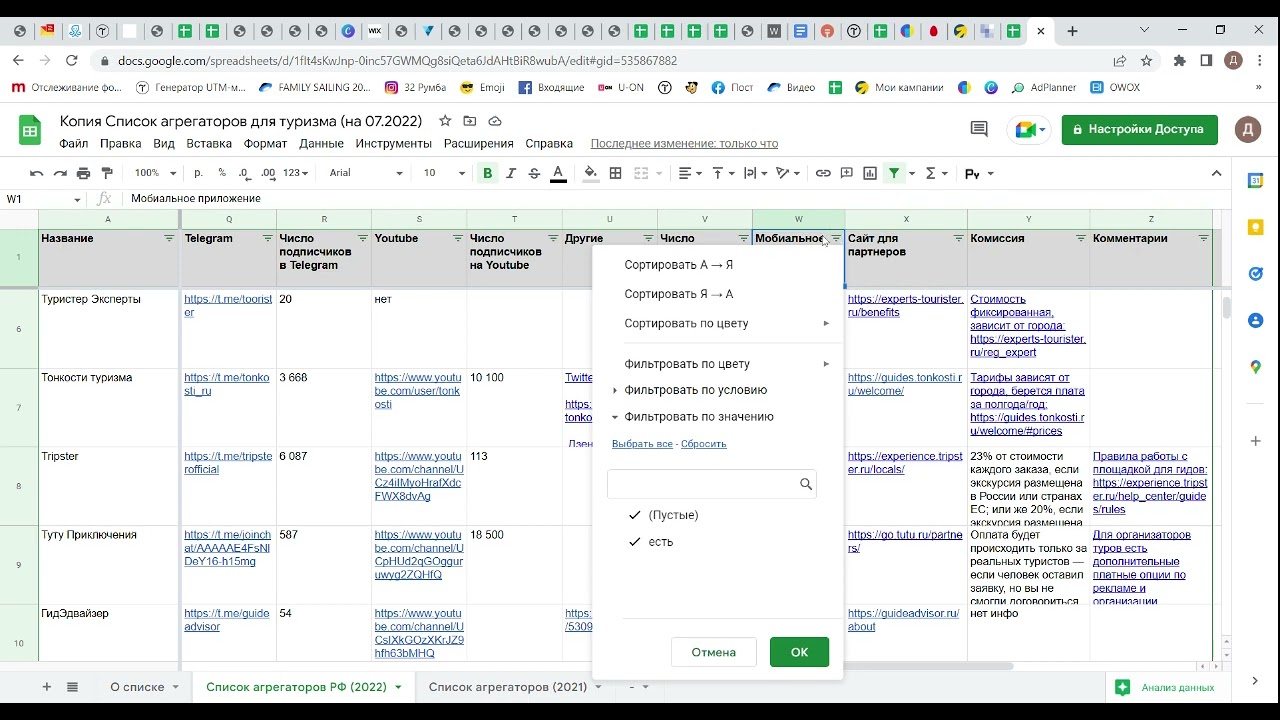1280x720 pixels.
Task: Click the Functions sigma icon
Action: [x=930, y=173]
